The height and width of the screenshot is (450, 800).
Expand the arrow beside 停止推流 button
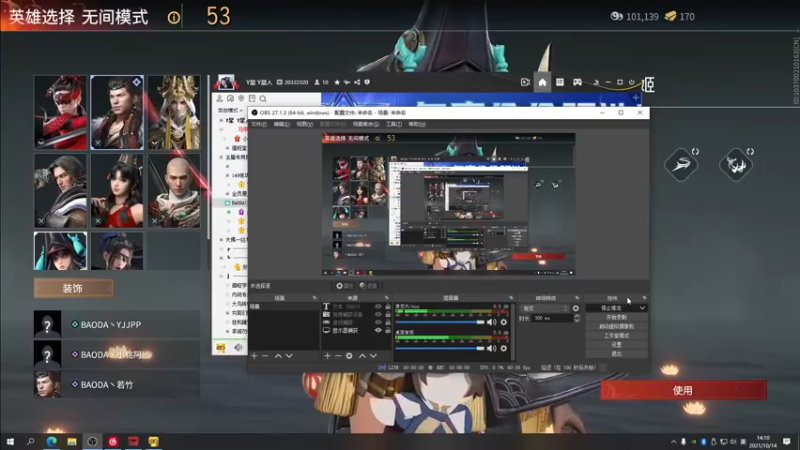point(642,308)
